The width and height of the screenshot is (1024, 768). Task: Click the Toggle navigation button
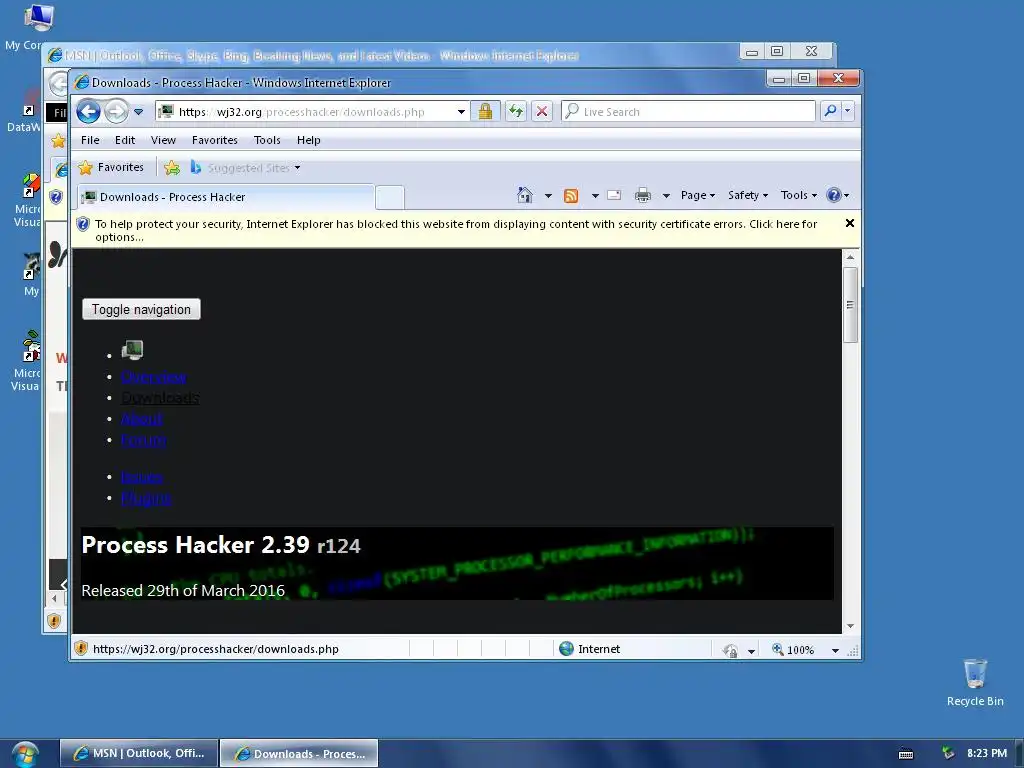pos(141,310)
